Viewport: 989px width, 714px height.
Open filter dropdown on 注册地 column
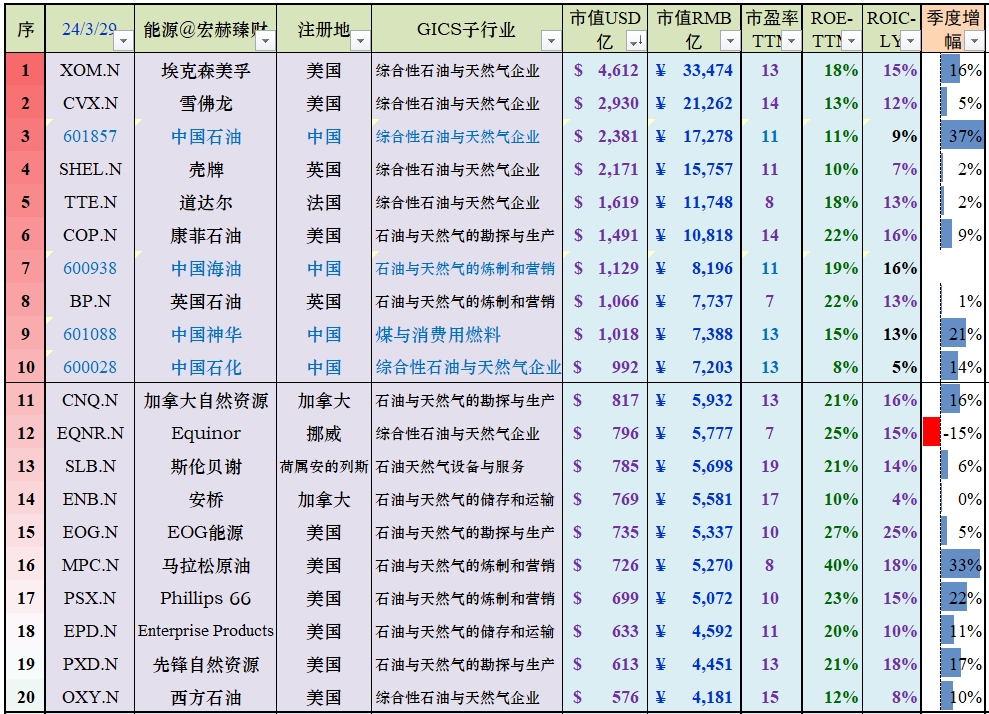pyautogui.click(x=360, y=41)
